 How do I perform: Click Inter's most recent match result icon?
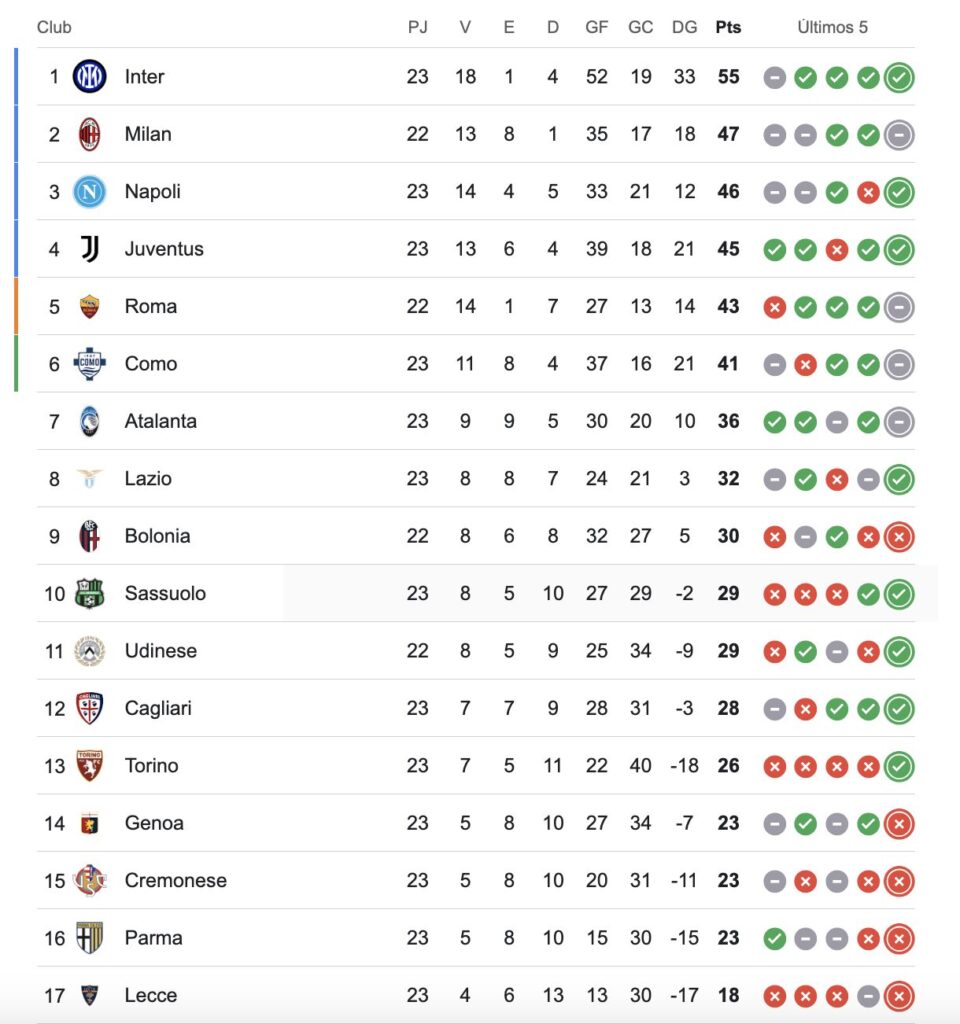pyautogui.click(x=899, y=77)
